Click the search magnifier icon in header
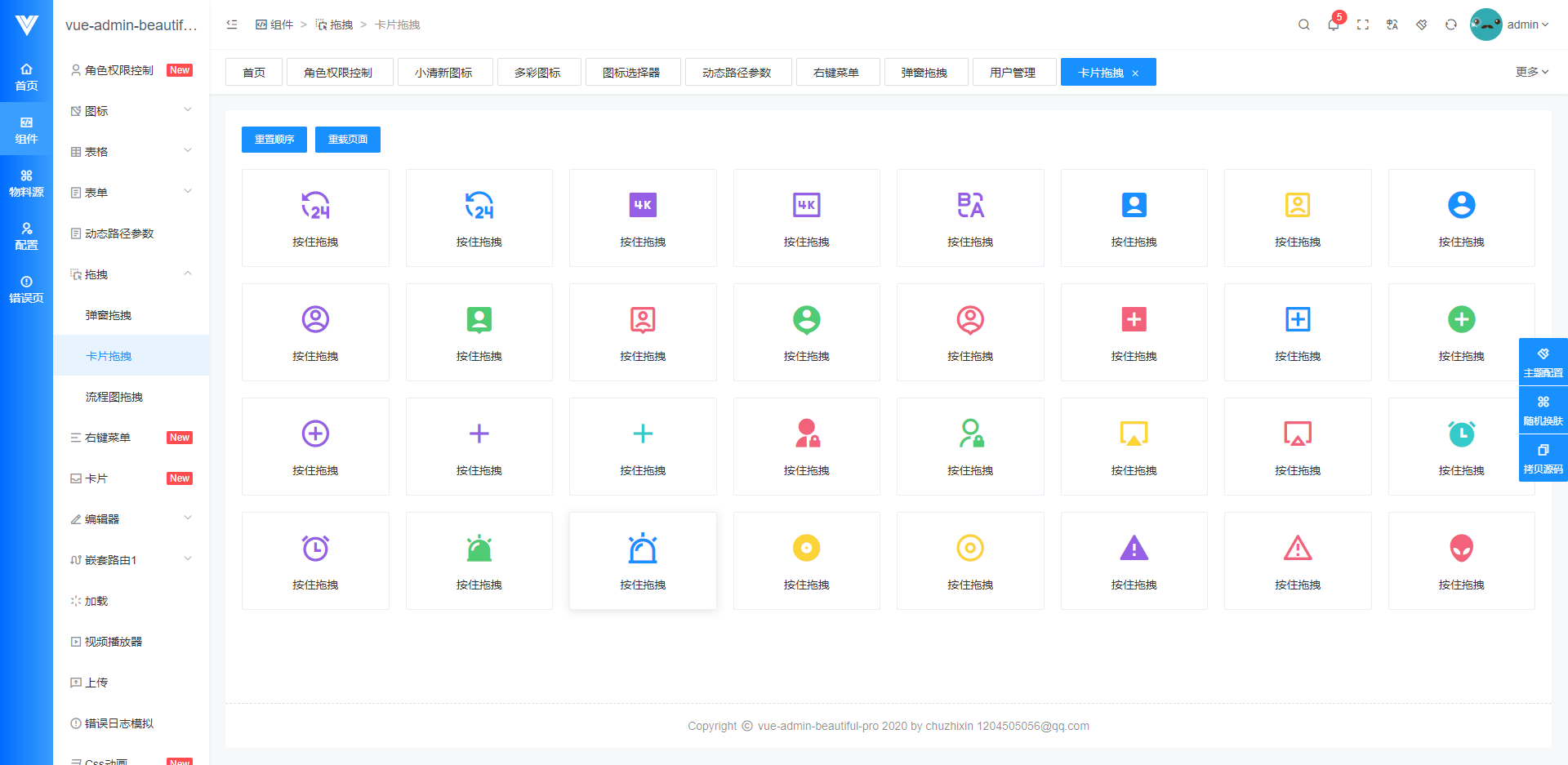The width and height of the screenshot is (1568, 765). [x=1303, y=24]
